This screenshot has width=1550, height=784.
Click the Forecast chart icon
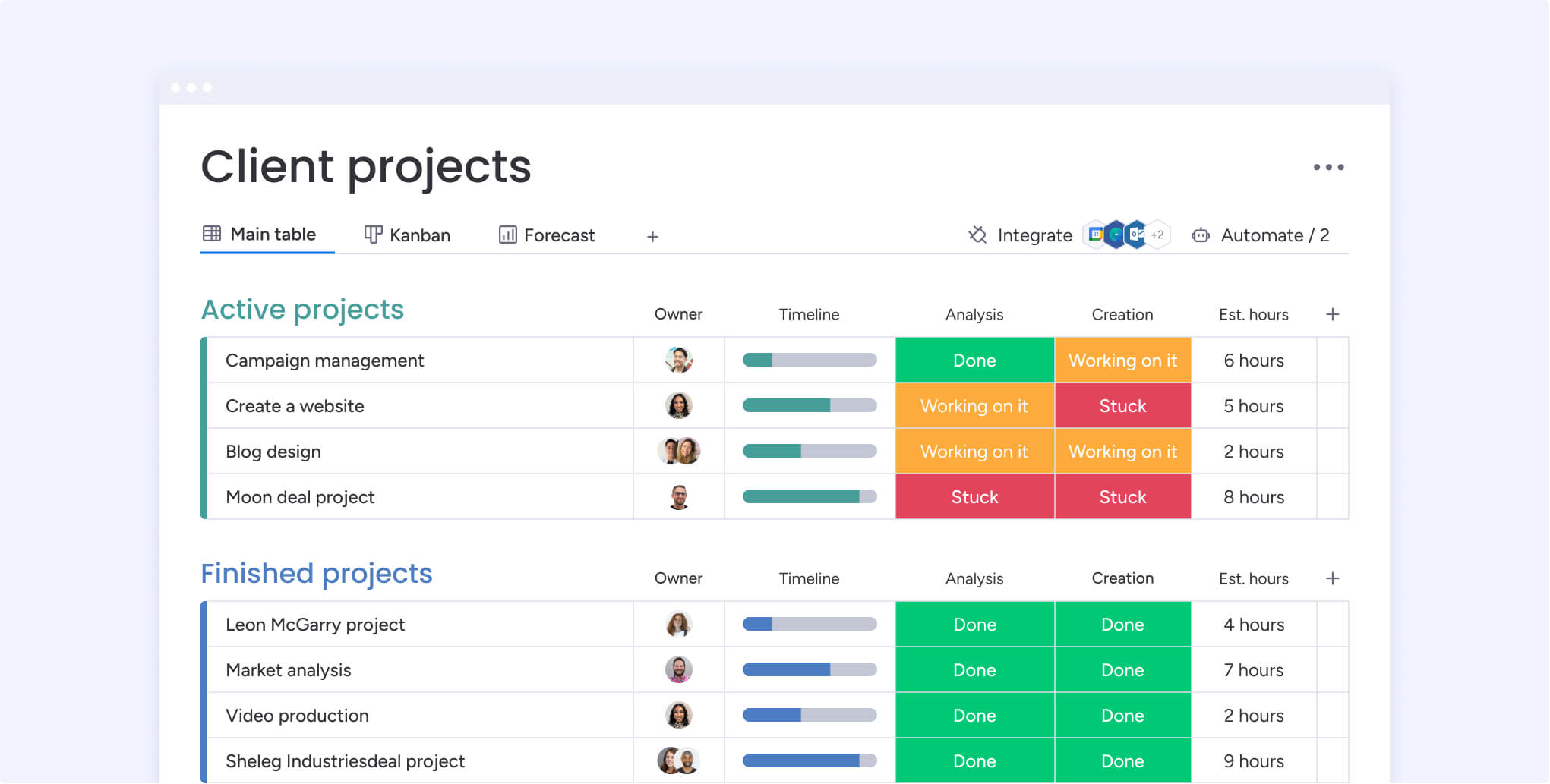pyautogui.click(x=507, y=235)
